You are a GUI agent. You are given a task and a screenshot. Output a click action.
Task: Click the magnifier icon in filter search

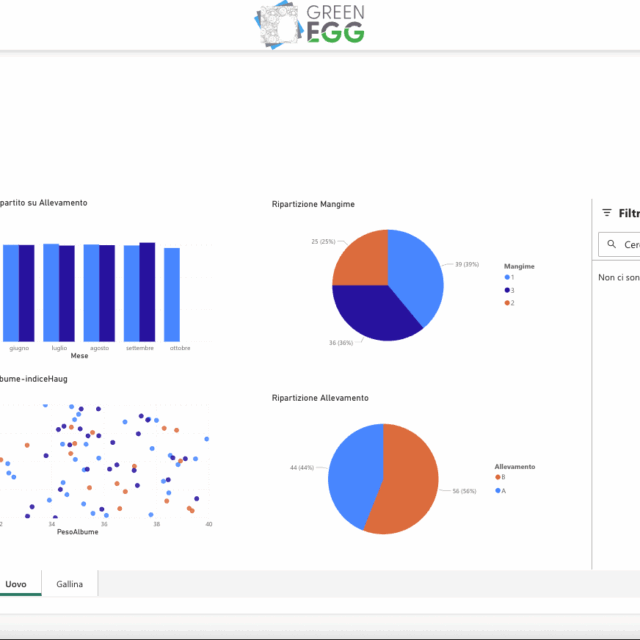coord(611,245)
